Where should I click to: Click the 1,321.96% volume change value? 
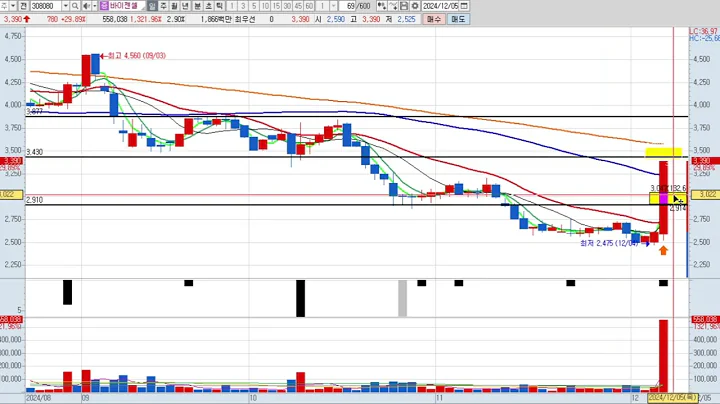pyautogui.click(x=146, y=19)
